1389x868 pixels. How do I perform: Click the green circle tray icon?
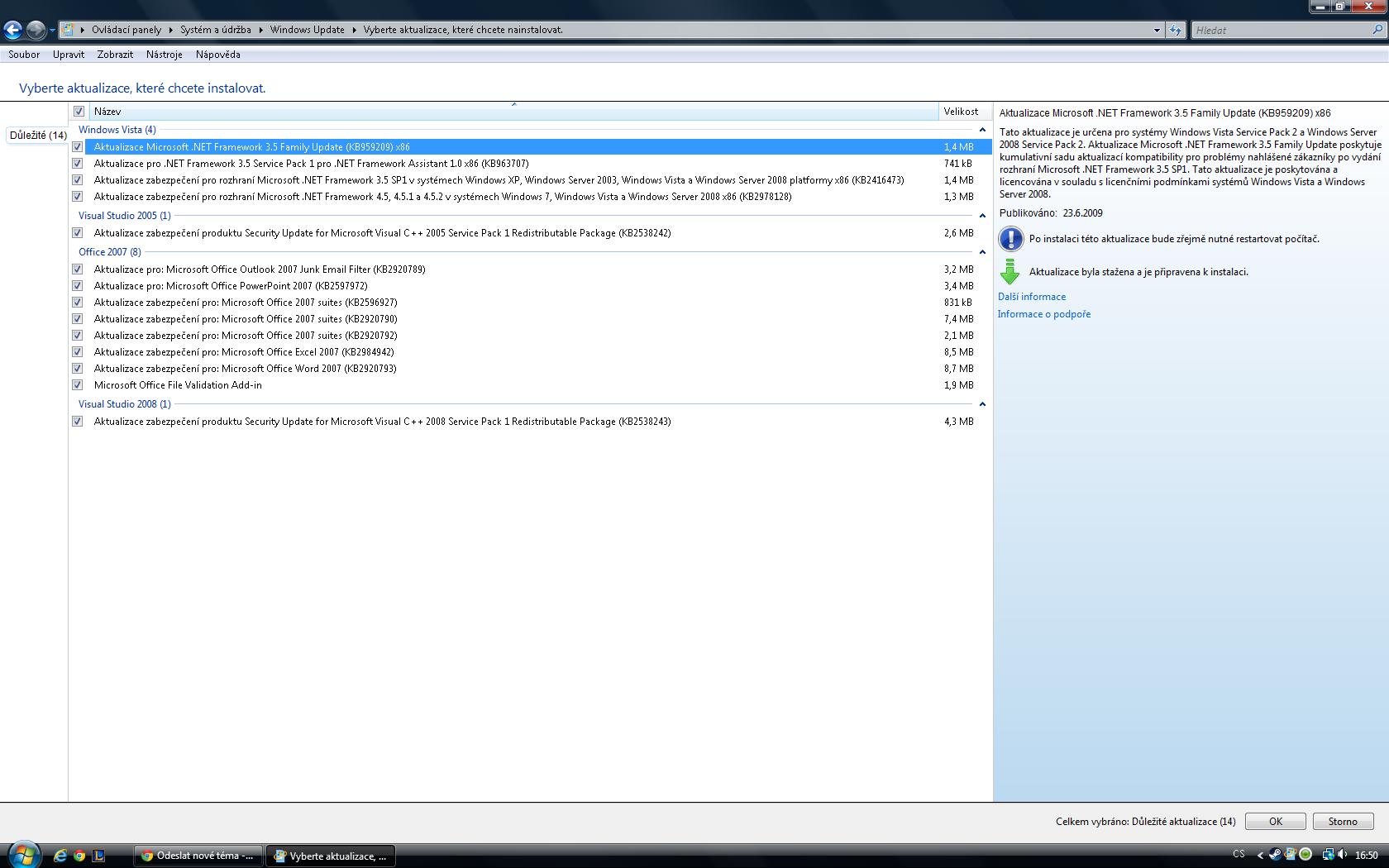click(x=1305, y=855)
